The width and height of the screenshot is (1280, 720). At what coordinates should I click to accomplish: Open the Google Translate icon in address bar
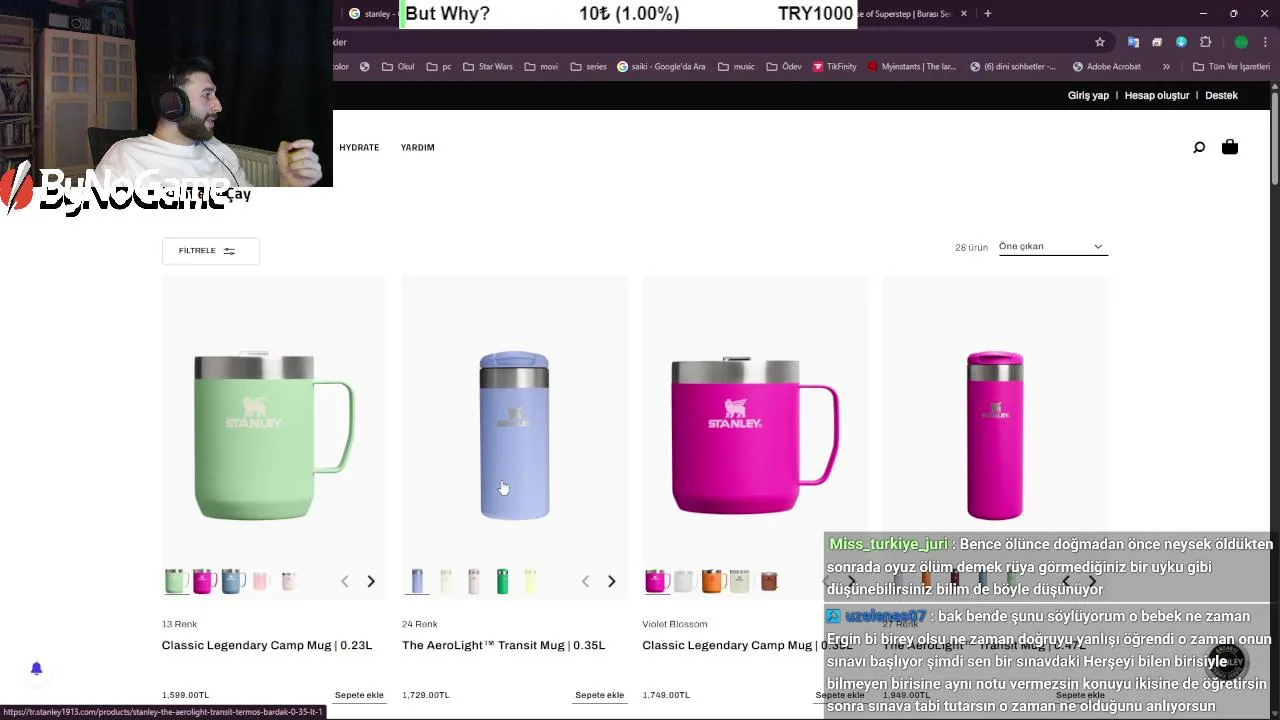tap(1133, 42)
